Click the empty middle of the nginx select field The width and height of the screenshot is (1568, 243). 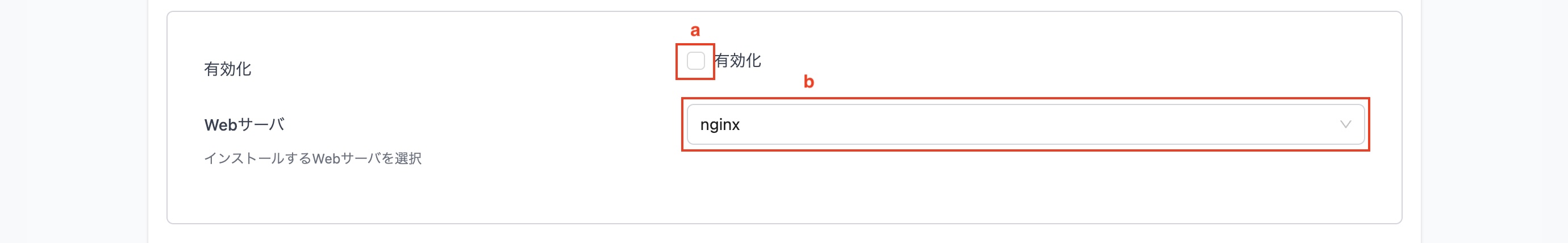(1035, 124)
